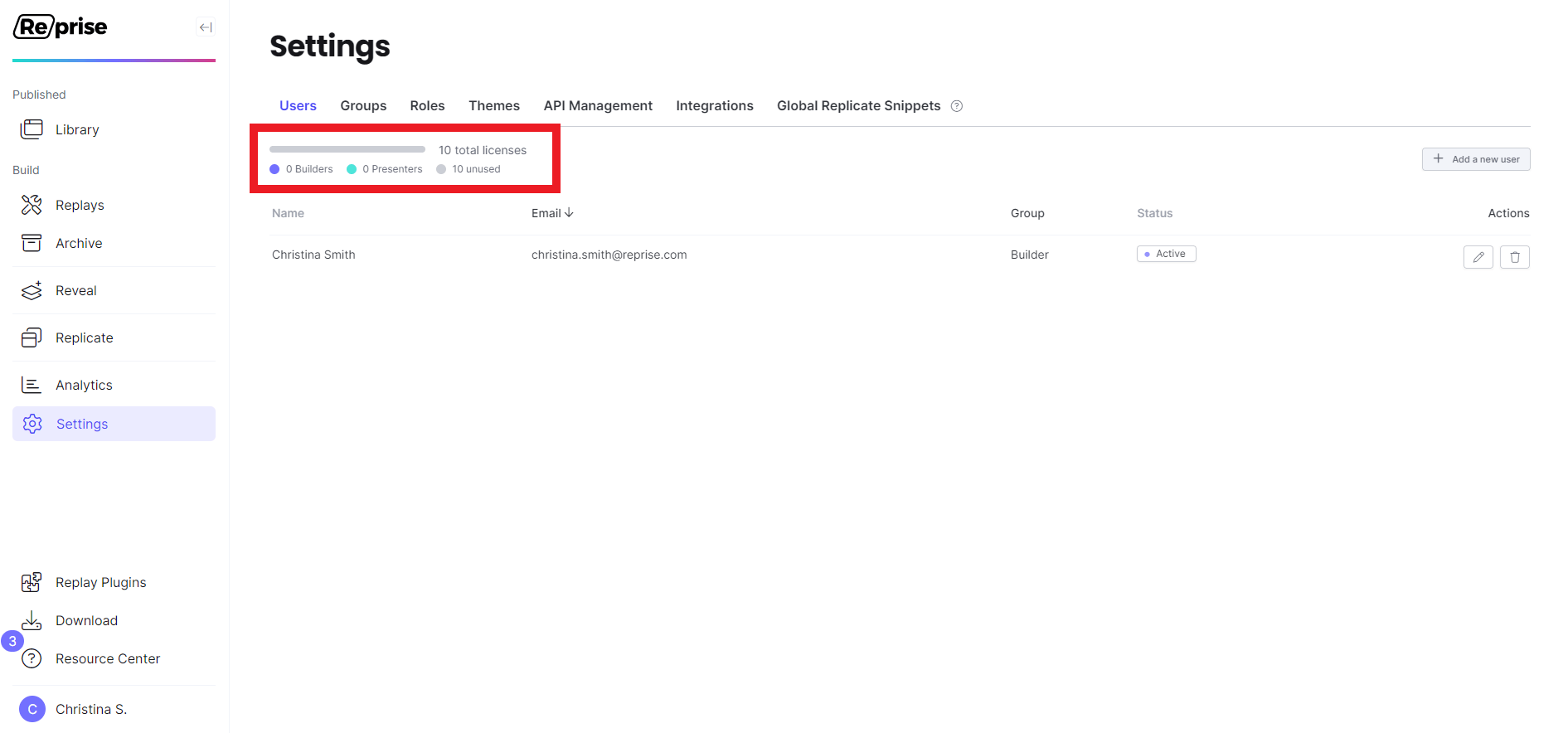Image resolution: width=1568 pixels, height=733 pixels.
Task: Open the Library icon in sidebar
Action: (x=32, y=129)
